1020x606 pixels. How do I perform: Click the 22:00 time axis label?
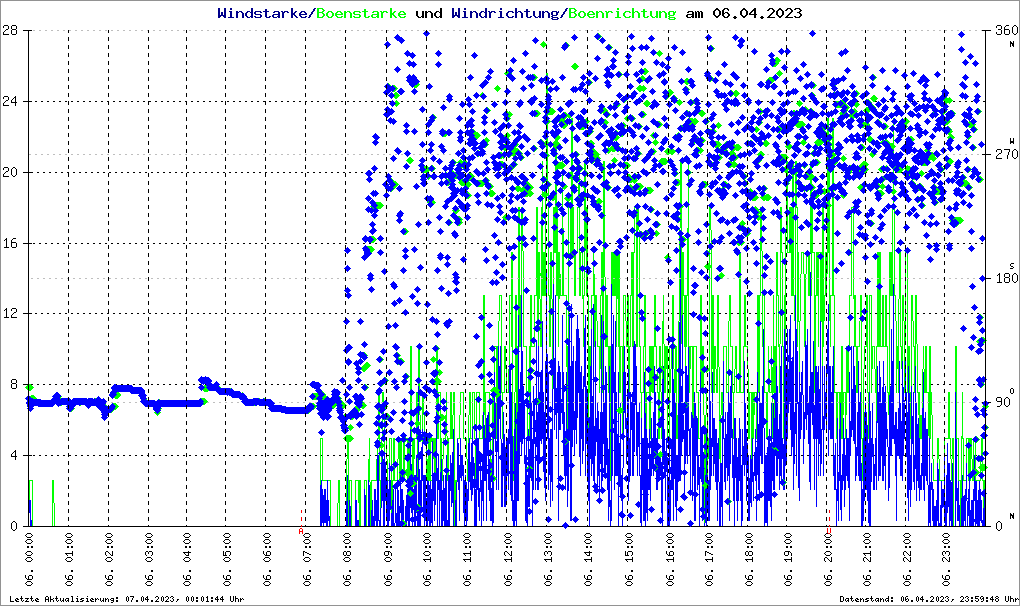click(x=907, y=558)
